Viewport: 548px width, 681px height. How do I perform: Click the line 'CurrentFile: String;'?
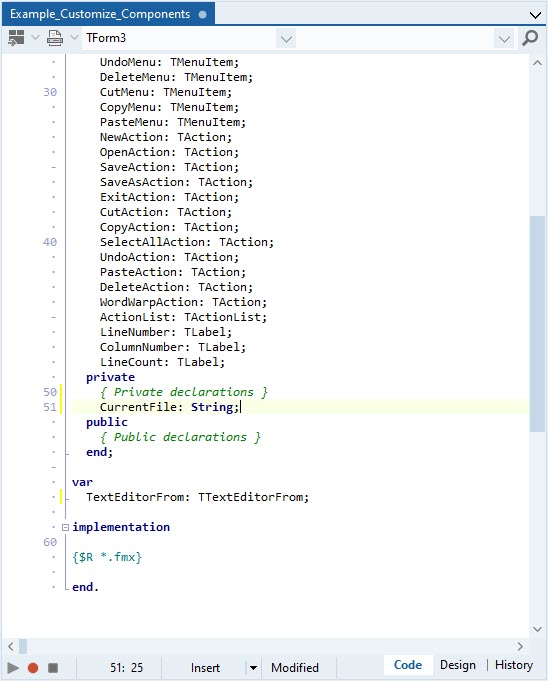169,407
